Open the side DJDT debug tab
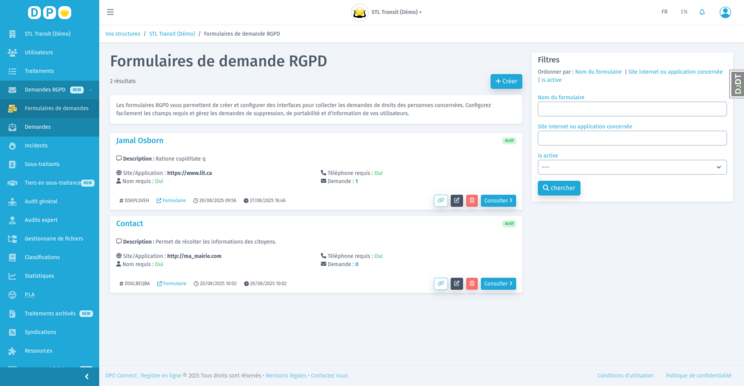 coord(737,84)
